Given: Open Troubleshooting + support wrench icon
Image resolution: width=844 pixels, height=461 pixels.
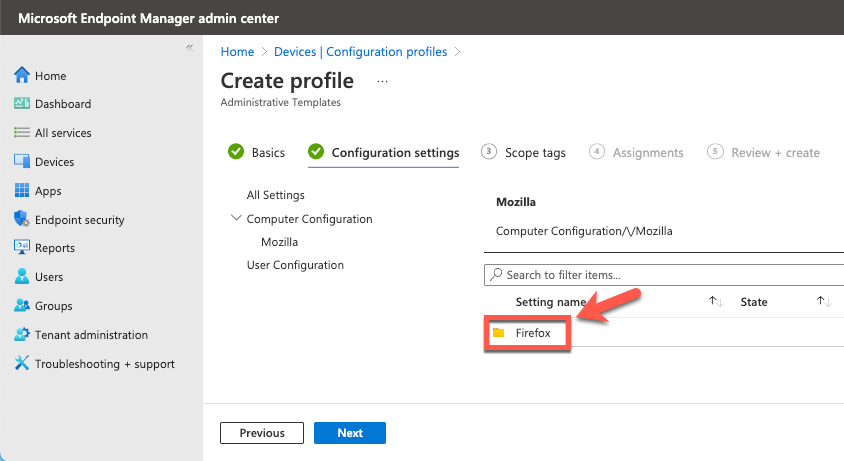Looking at the screenshot, I should tap(22, 363).
